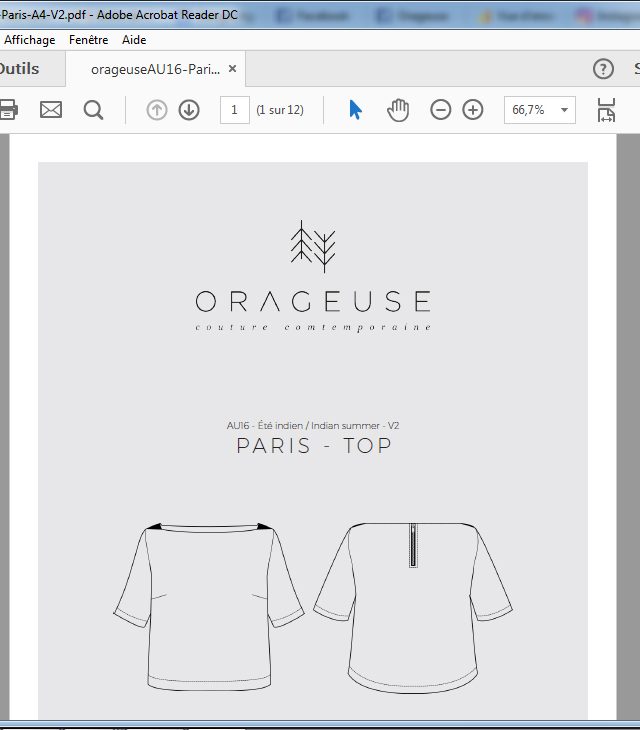The height and width of the screenshot is (730, 640).
Task: Select the orageuseAU16-Pari... document tab
Action: click(x=155, y=69)
